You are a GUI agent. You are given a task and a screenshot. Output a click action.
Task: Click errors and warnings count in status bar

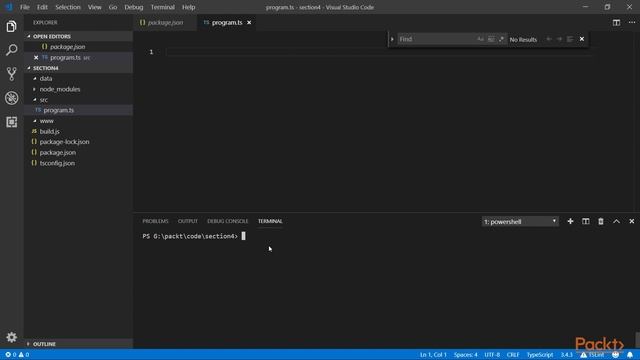click(17, 355)
